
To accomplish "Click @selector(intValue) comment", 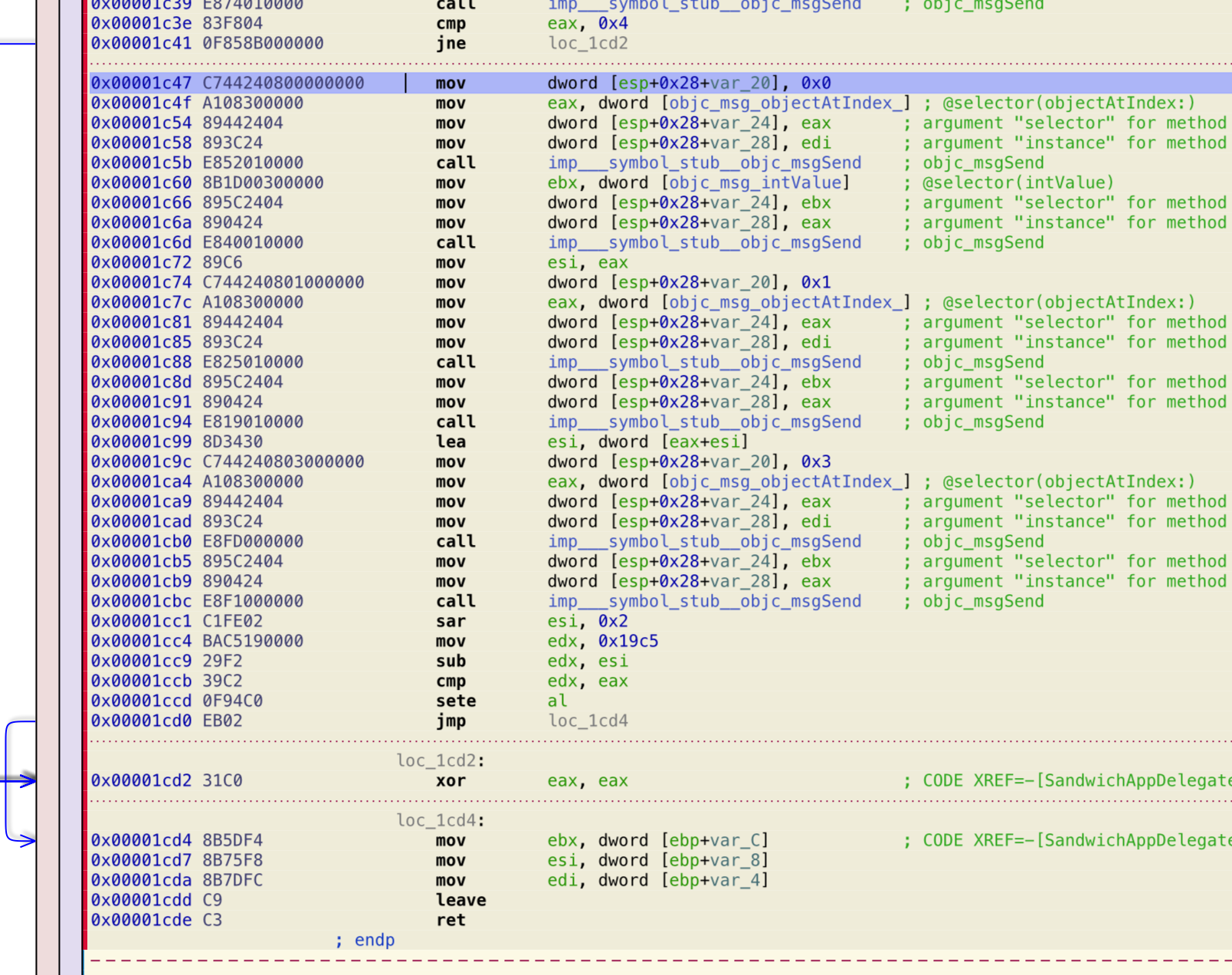I will coord(1018,182).
